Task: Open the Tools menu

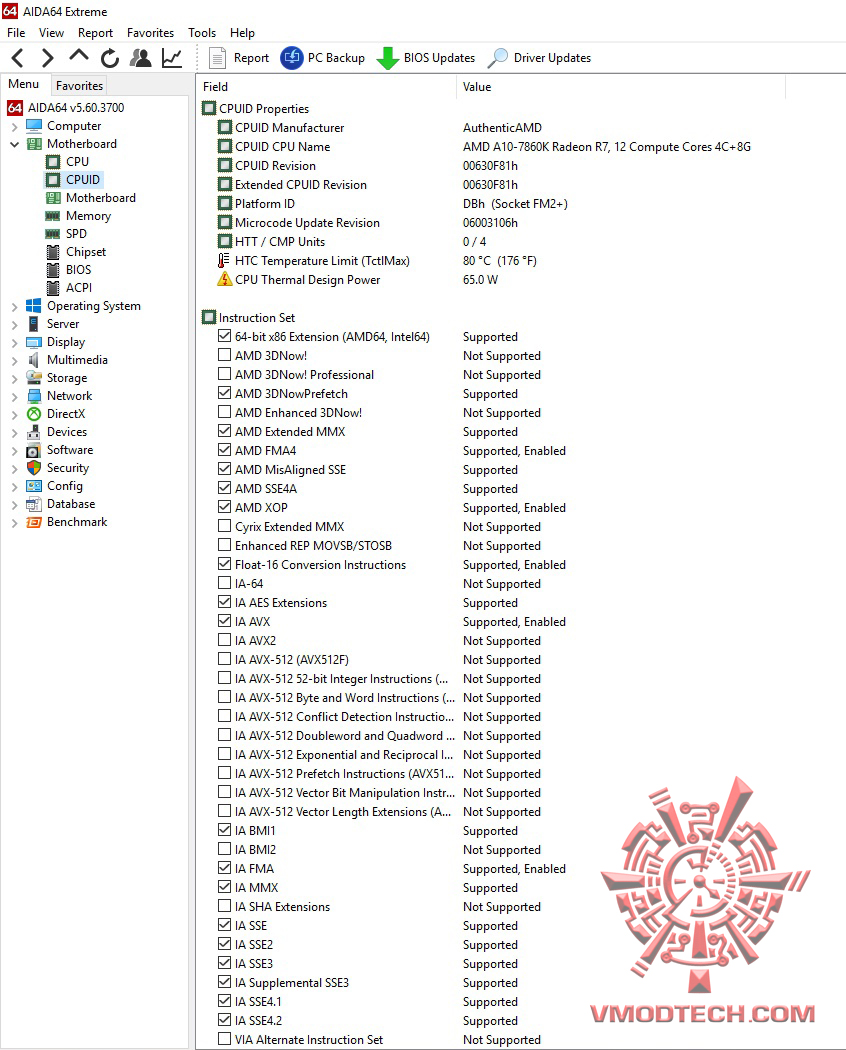Action: click(x=202, y=33)
